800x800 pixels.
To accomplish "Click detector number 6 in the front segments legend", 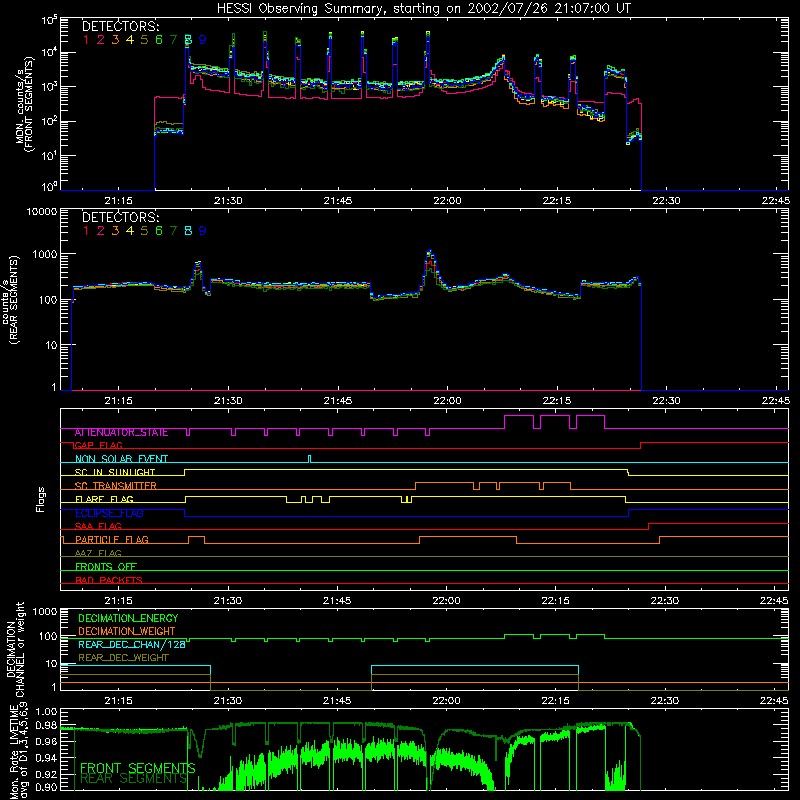I will [159, 40].
